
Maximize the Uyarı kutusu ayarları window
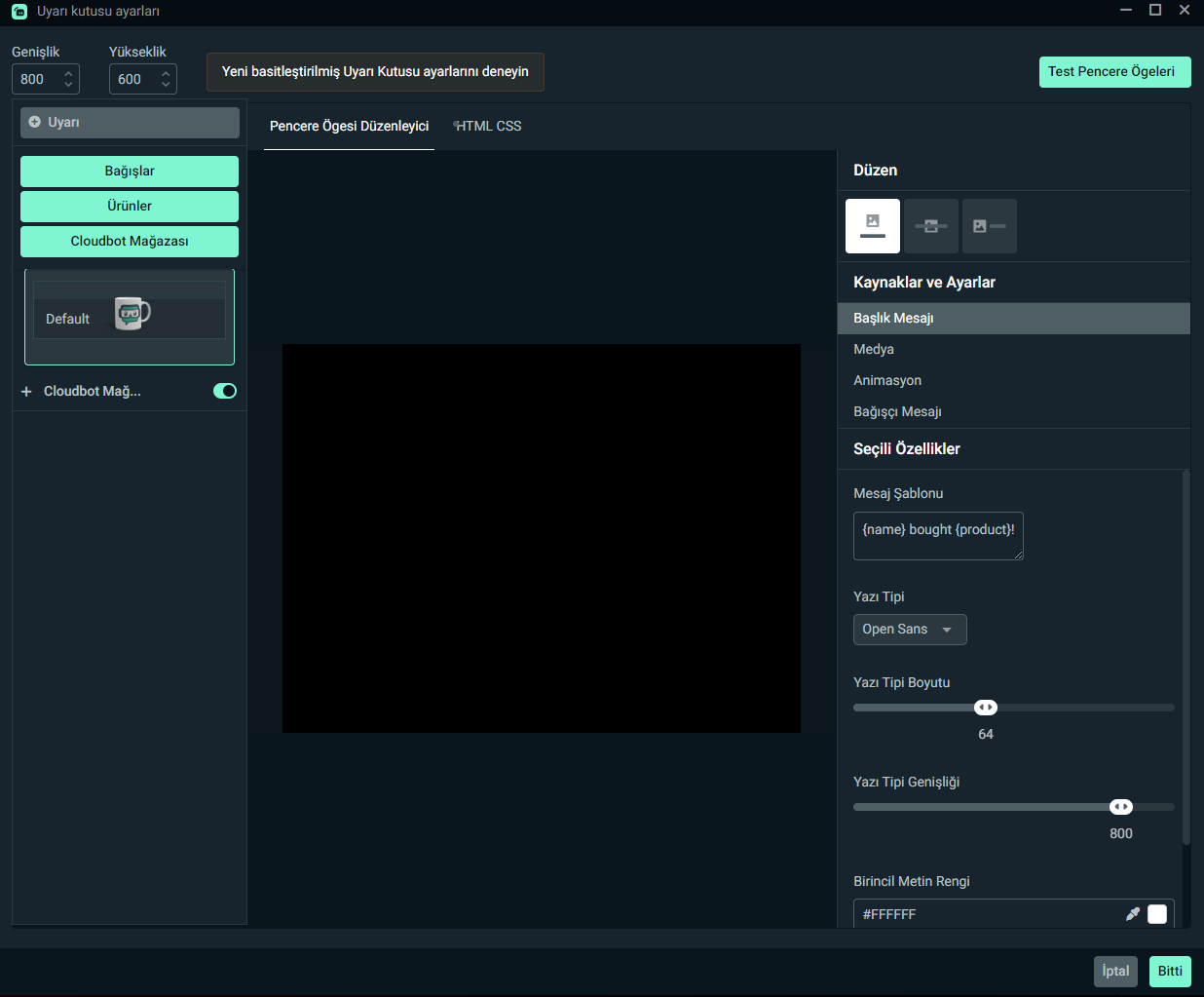tap(1155, 11)
